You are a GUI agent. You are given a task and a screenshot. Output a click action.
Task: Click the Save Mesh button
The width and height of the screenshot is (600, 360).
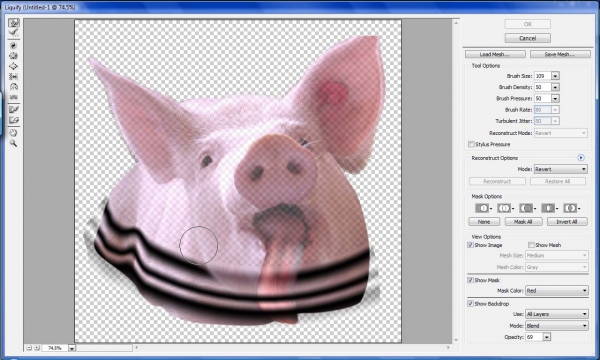(x=560, y=54)
